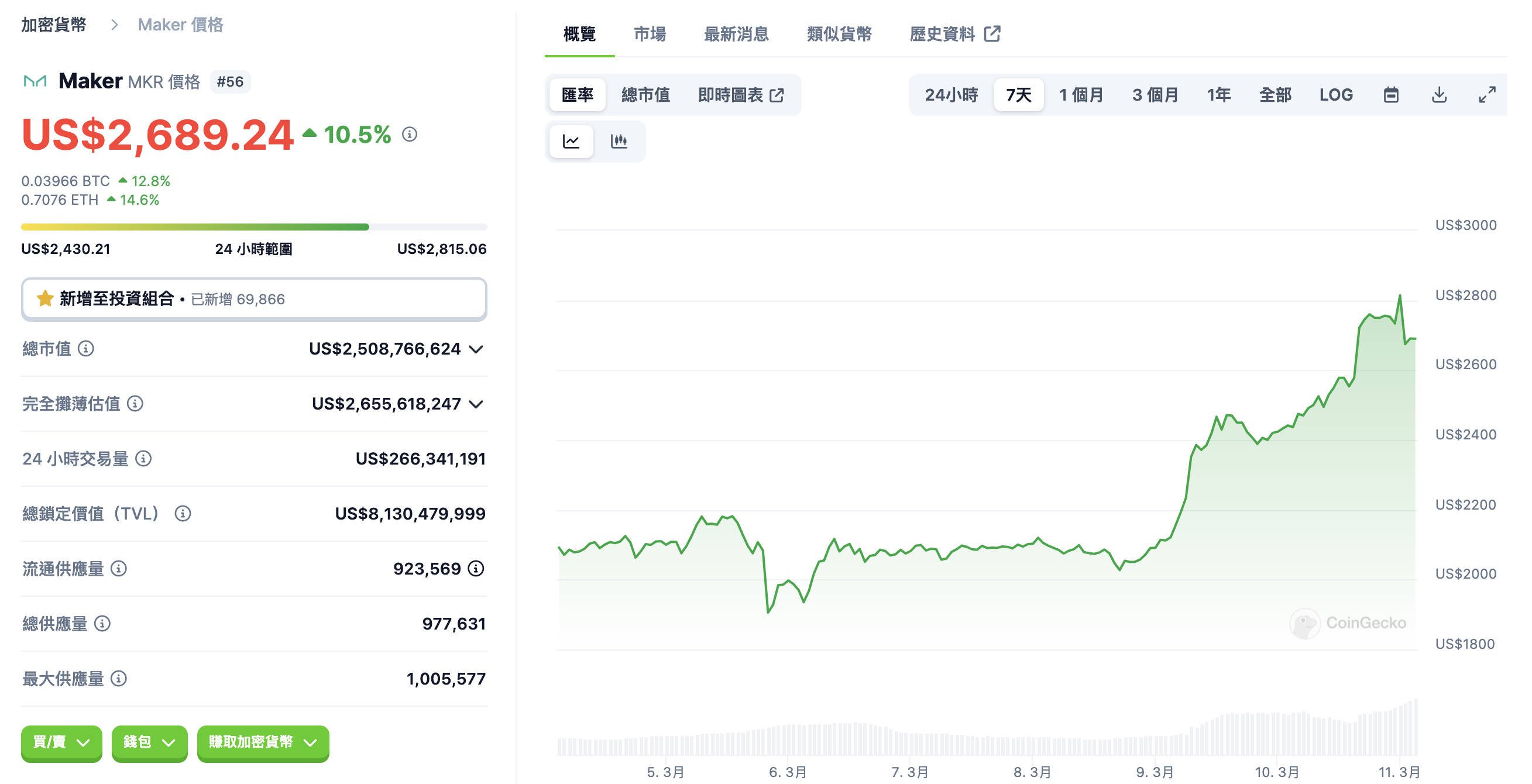Open the 即時圖表 external link
1532x784 pixels.
[x=740, y=95]
